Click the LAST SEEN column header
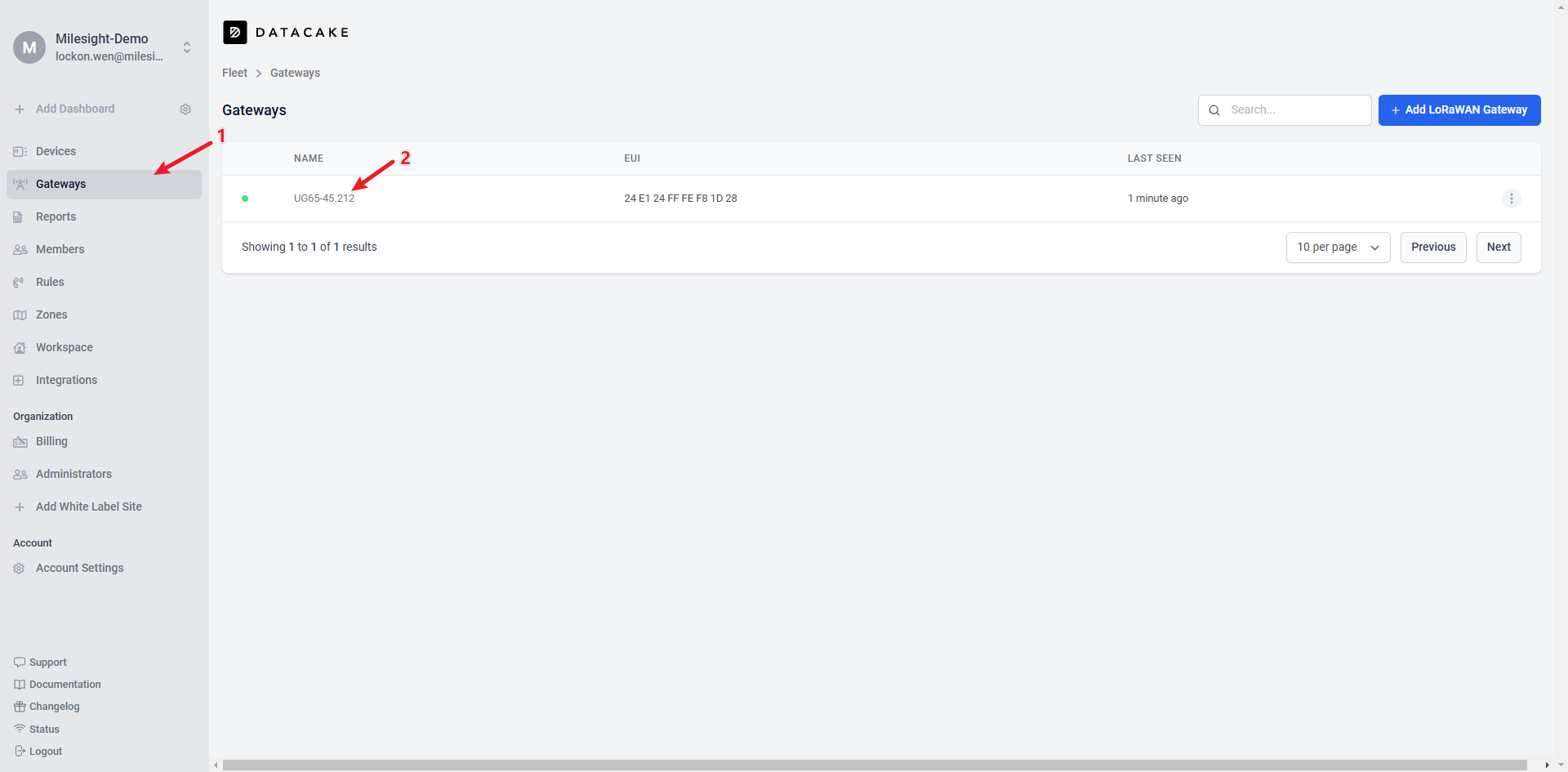 pyautogui.click(x=1154, y=158)
